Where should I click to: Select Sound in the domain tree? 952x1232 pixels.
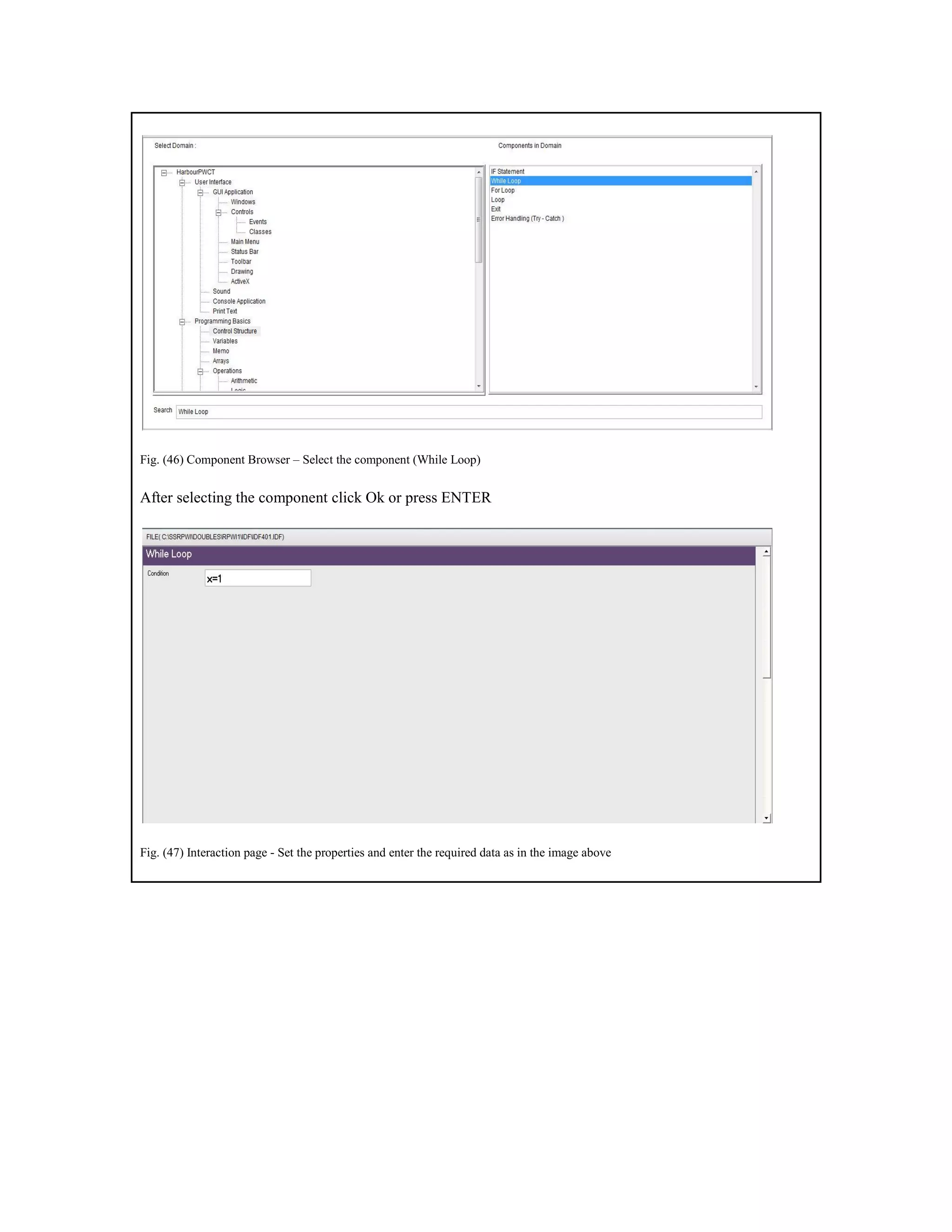tap(221, 291)
